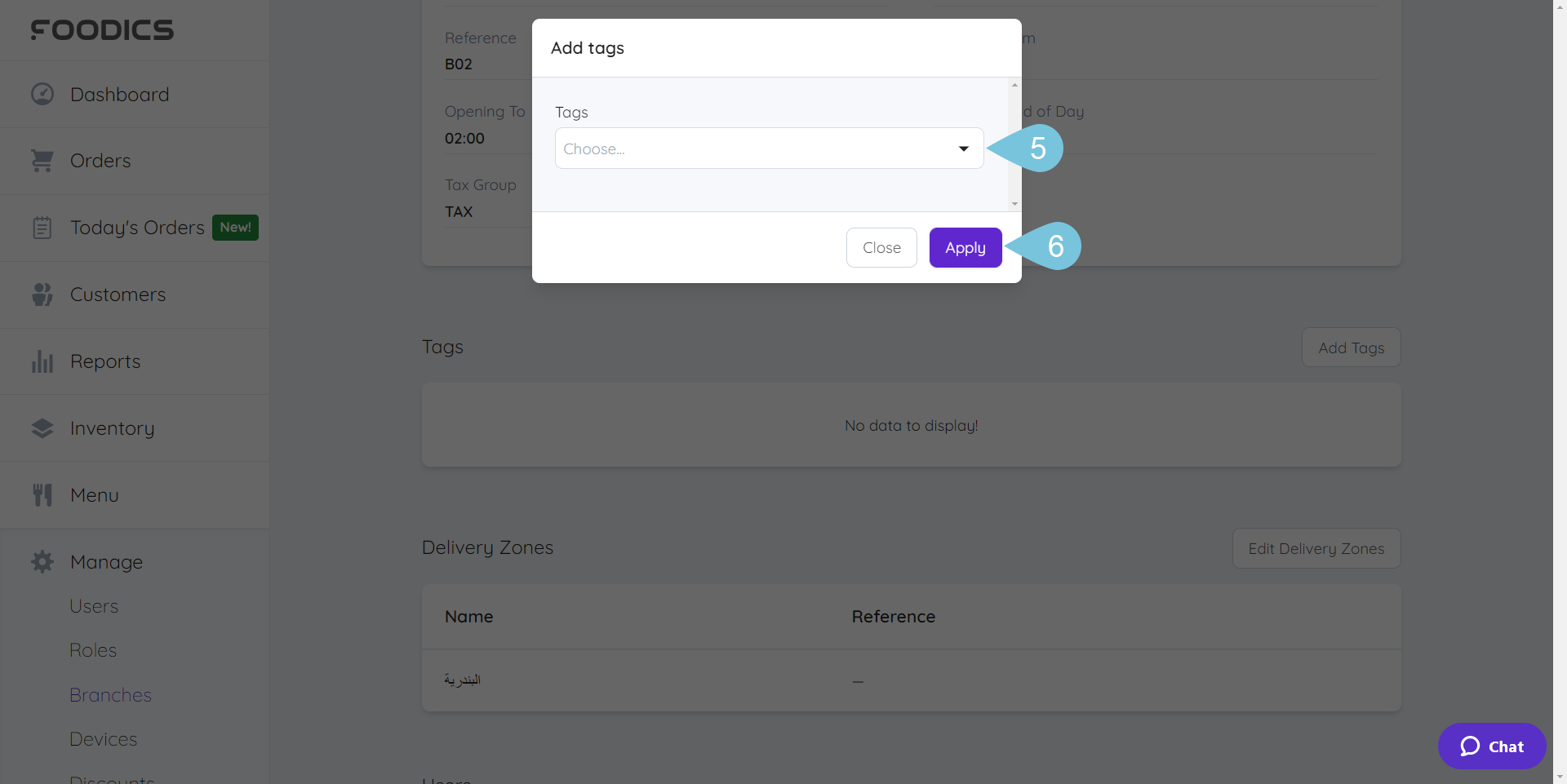Screen dimensions: 1567x784
Task: Open the Dashboard from the sidebar
Action: pos(119,94)
